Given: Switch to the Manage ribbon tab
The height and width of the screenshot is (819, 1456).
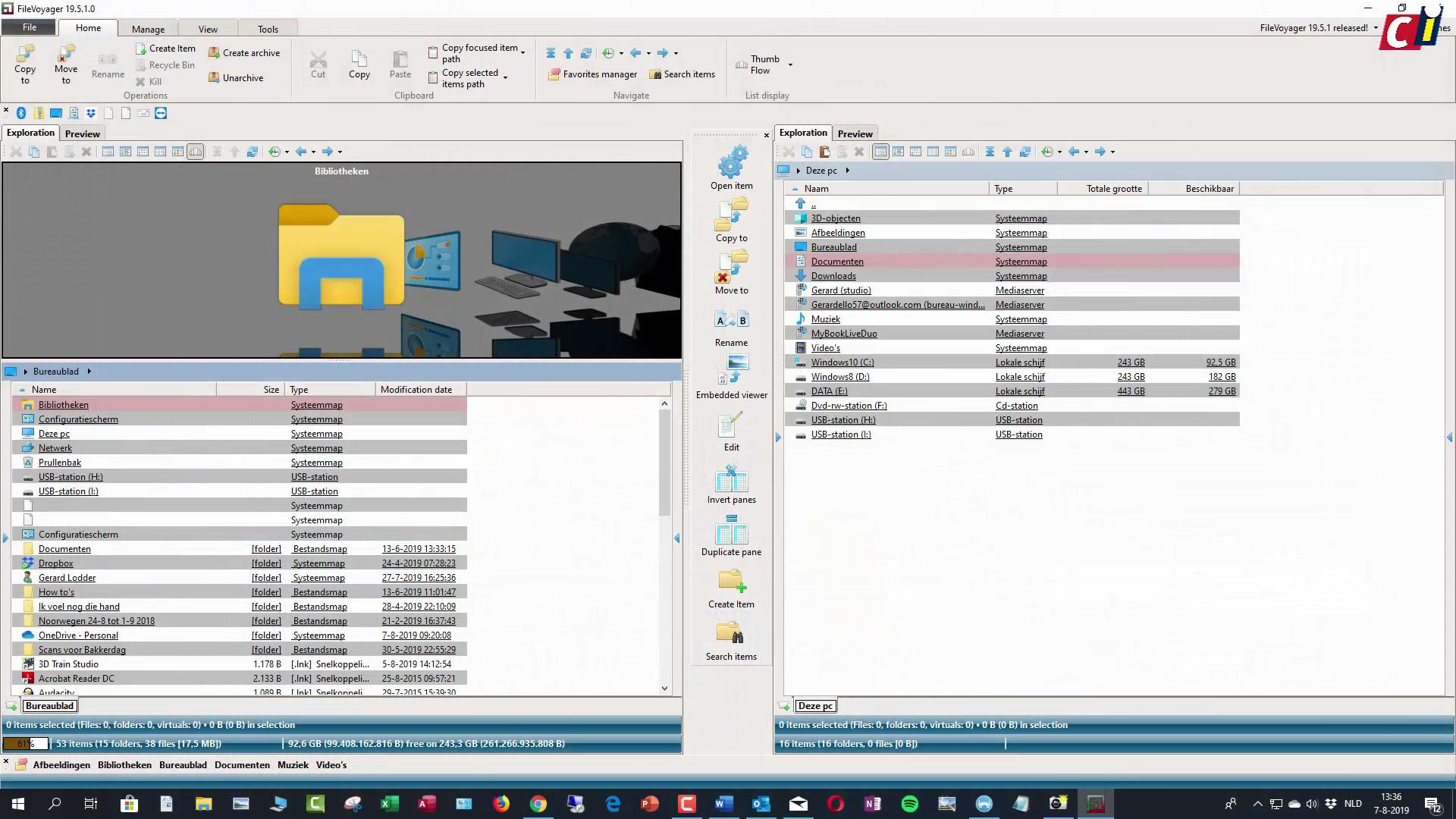Looking at the screenshot, I should click(x=148, y=29).
